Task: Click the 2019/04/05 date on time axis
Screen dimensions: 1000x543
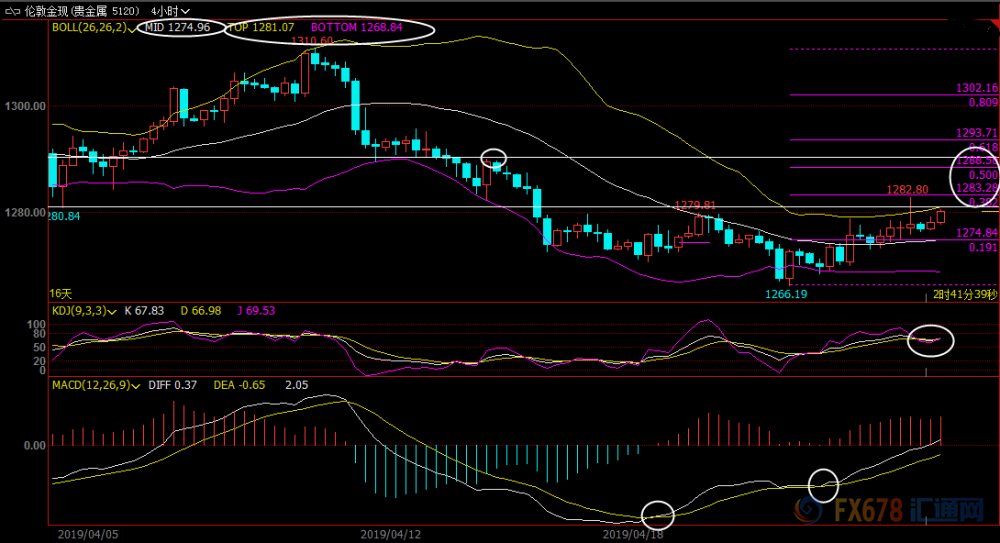Action: point(88,534)
